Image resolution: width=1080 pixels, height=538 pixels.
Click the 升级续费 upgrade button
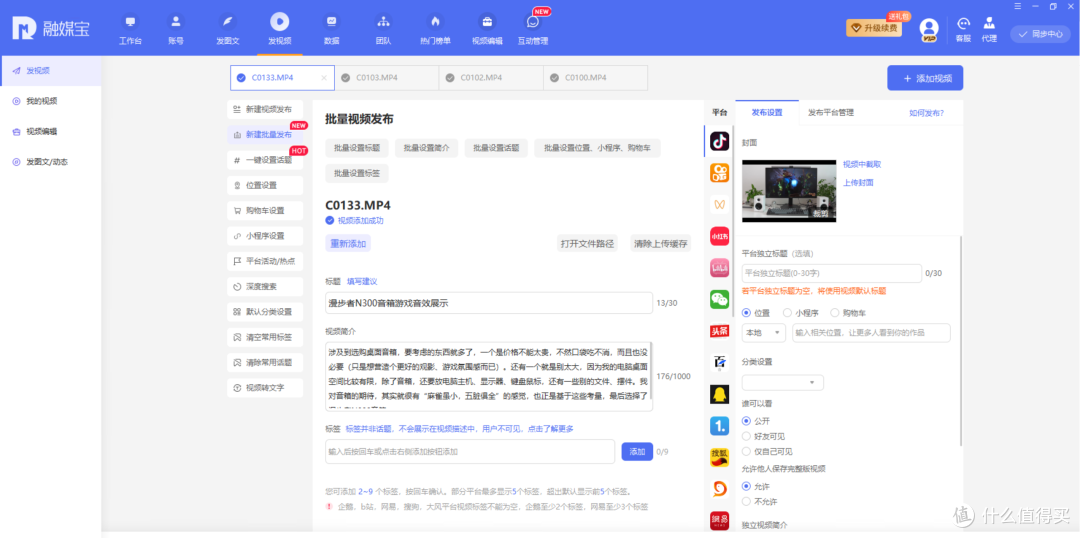click(874, 28)
